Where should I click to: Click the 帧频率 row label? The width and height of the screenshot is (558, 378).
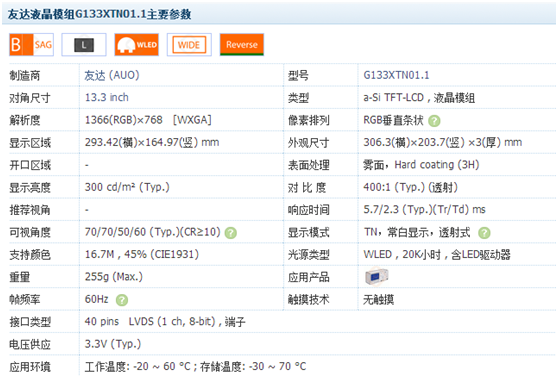pyautogui.click(x=25, y=299)
